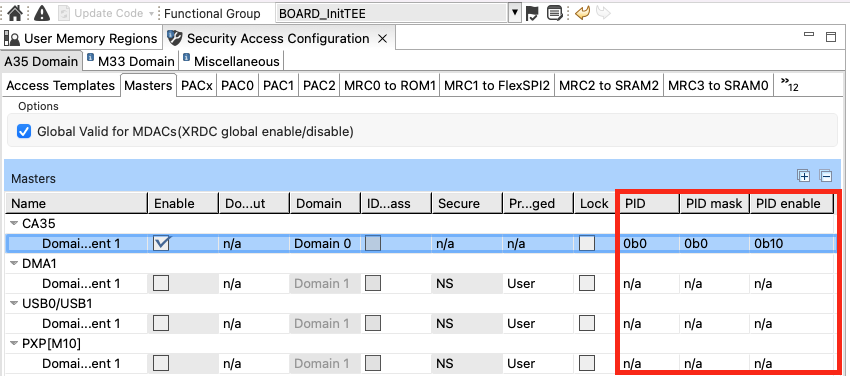Click the Update Code button

click(101, 13)
